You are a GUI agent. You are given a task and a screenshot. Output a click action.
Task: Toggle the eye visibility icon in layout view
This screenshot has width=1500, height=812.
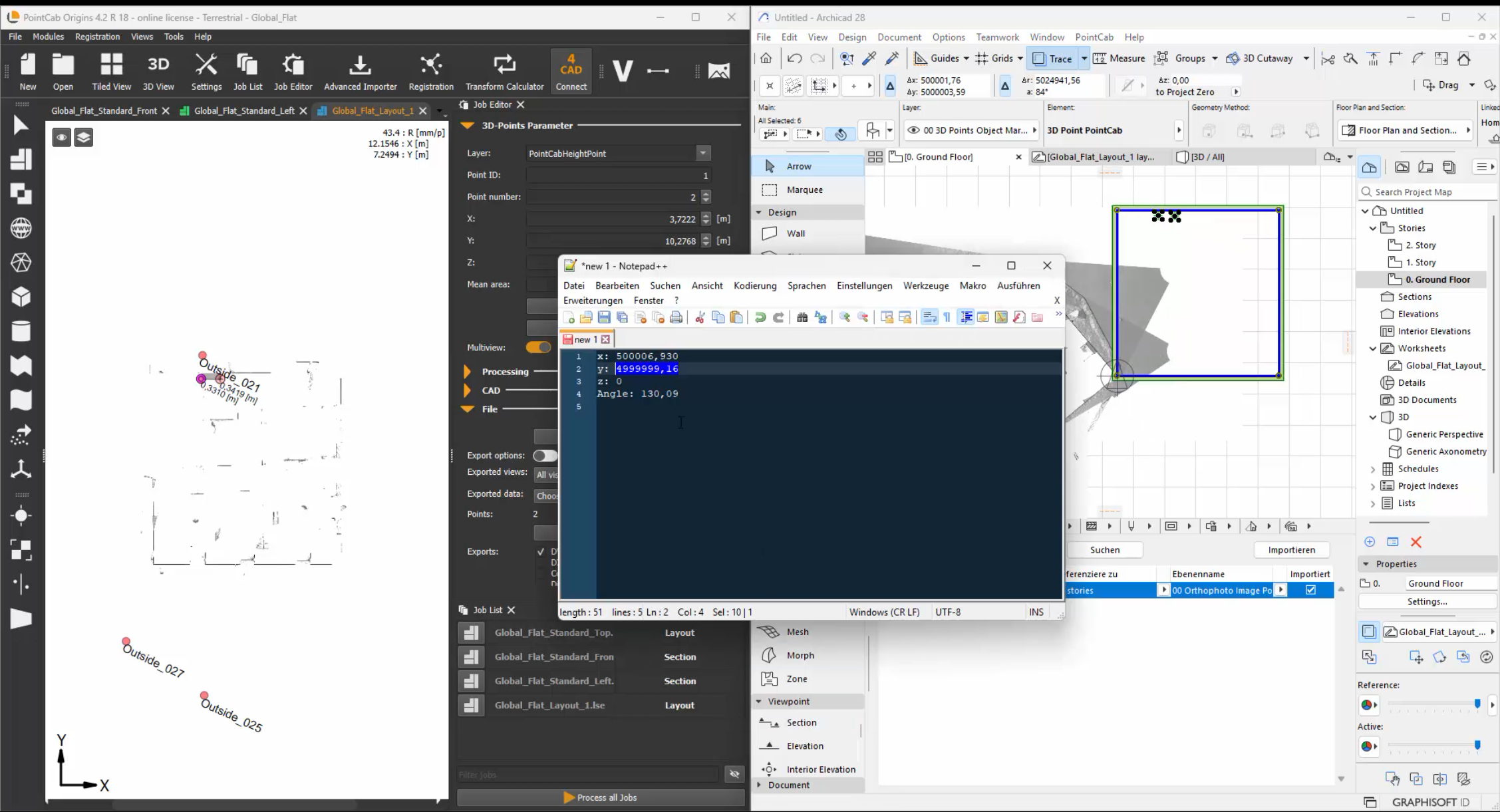pos(62,138)
